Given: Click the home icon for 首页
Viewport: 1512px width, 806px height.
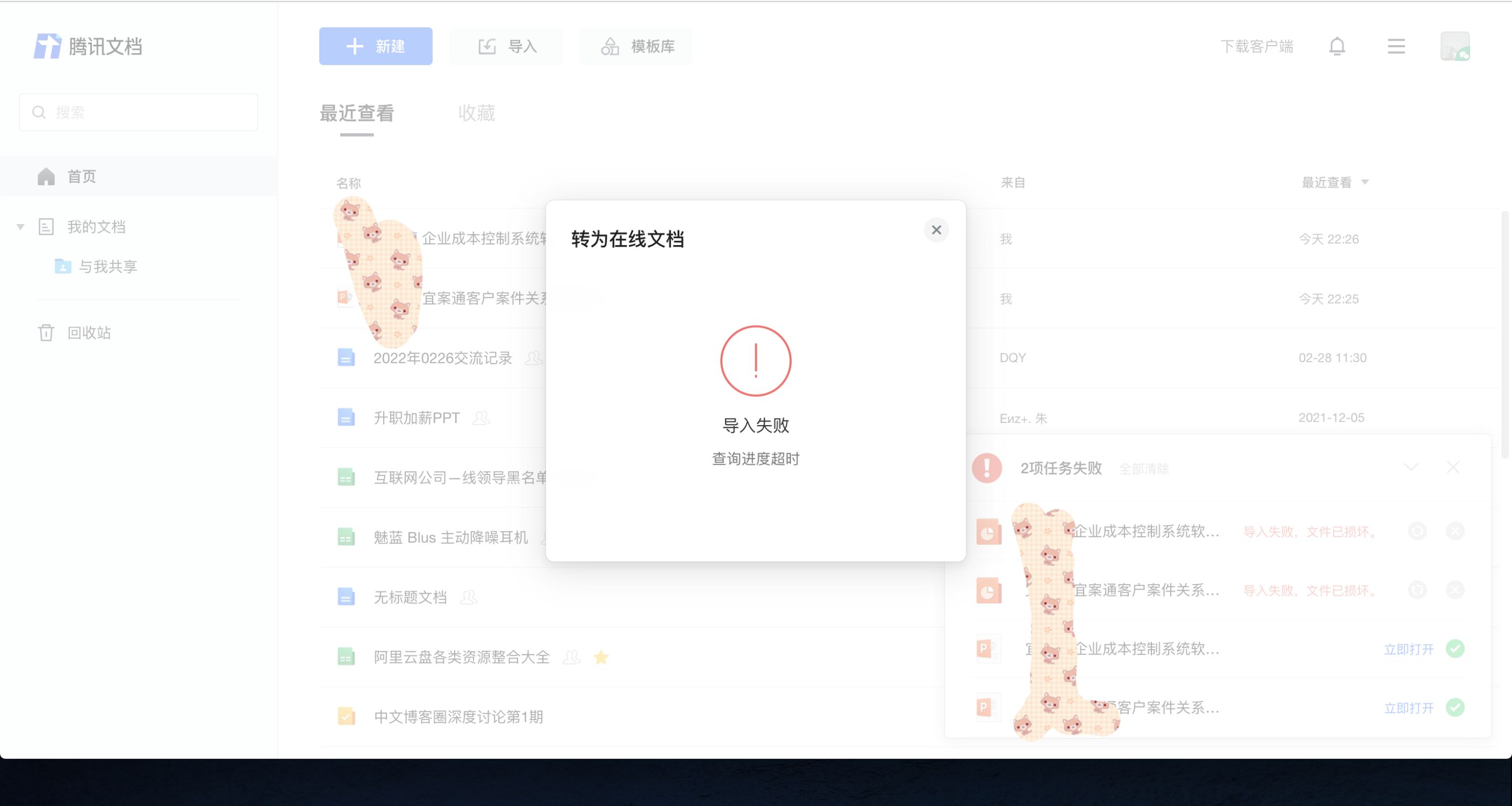Looking at the screenshot, I should pos(46,177).
